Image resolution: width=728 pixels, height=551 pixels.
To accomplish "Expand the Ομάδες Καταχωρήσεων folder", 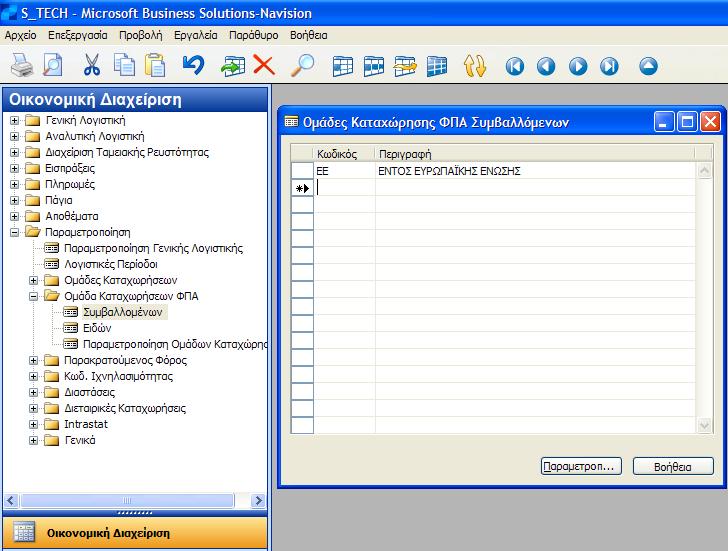I will [33, 280].
